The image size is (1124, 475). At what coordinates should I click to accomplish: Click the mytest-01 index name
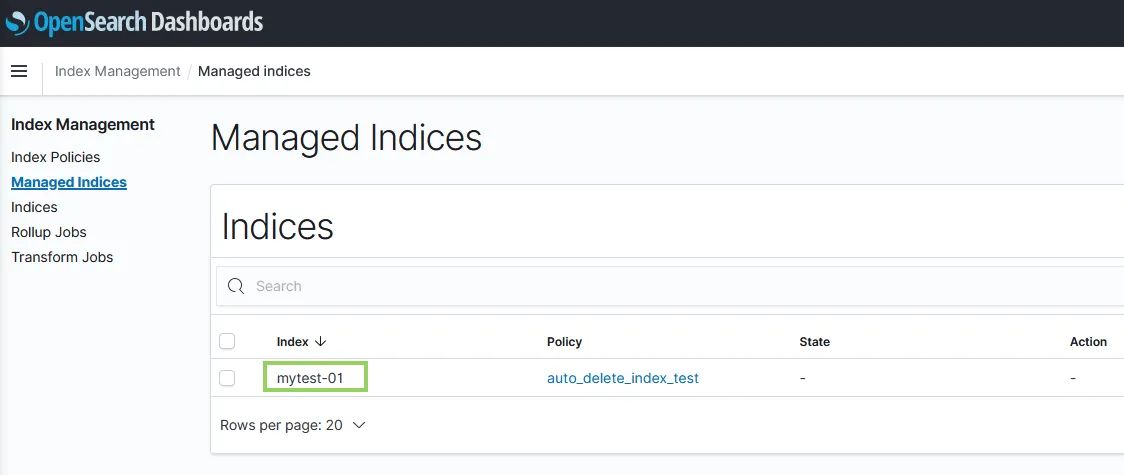pyautogui.click(x=310, y=378)
